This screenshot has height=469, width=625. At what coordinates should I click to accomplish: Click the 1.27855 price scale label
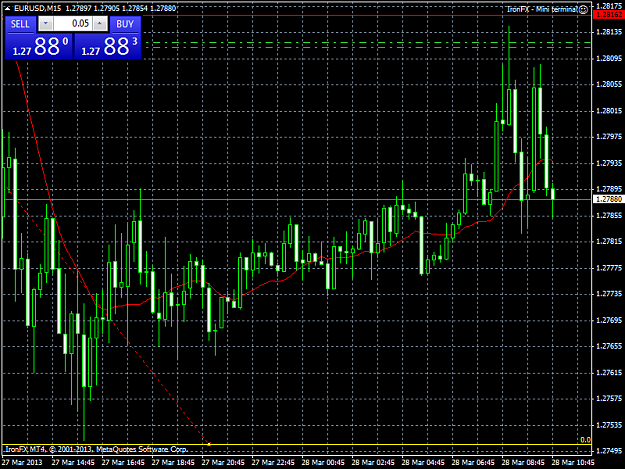pyautogui.click(x=609, y=216)
